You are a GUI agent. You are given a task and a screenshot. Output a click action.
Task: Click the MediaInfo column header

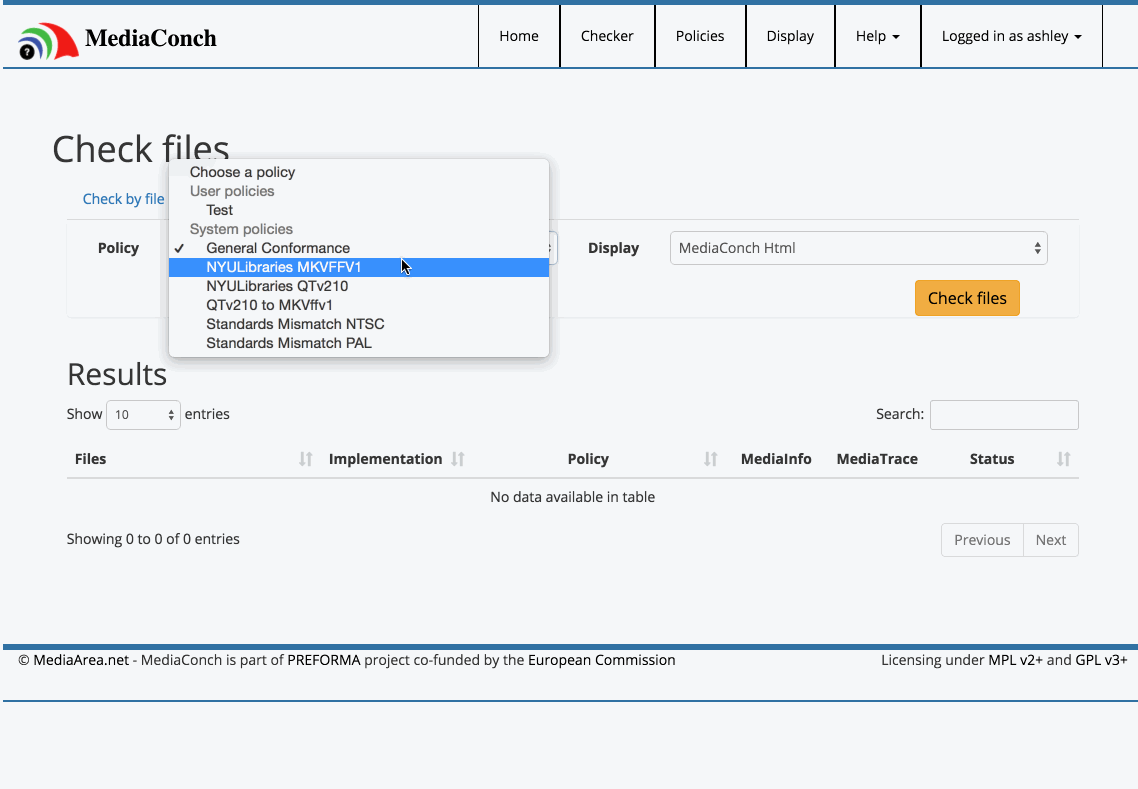point(776,459)
